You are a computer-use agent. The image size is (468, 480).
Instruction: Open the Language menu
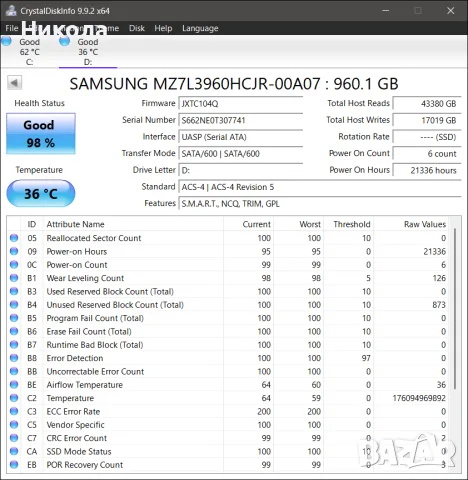[200, 28]
